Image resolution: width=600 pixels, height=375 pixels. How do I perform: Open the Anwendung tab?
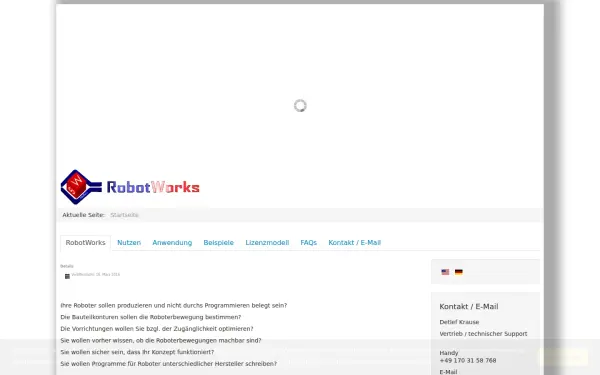[x=172, y=243]
